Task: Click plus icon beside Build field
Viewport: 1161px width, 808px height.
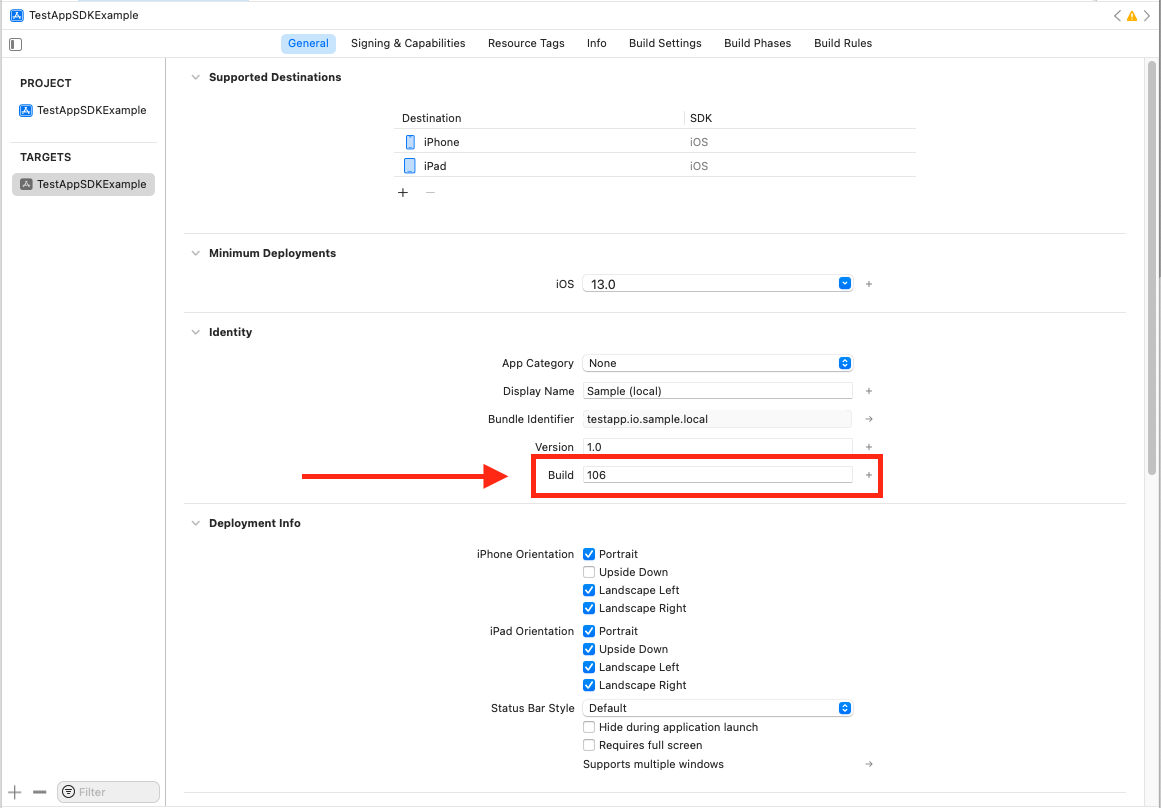Action: click(x=868, y=475)
